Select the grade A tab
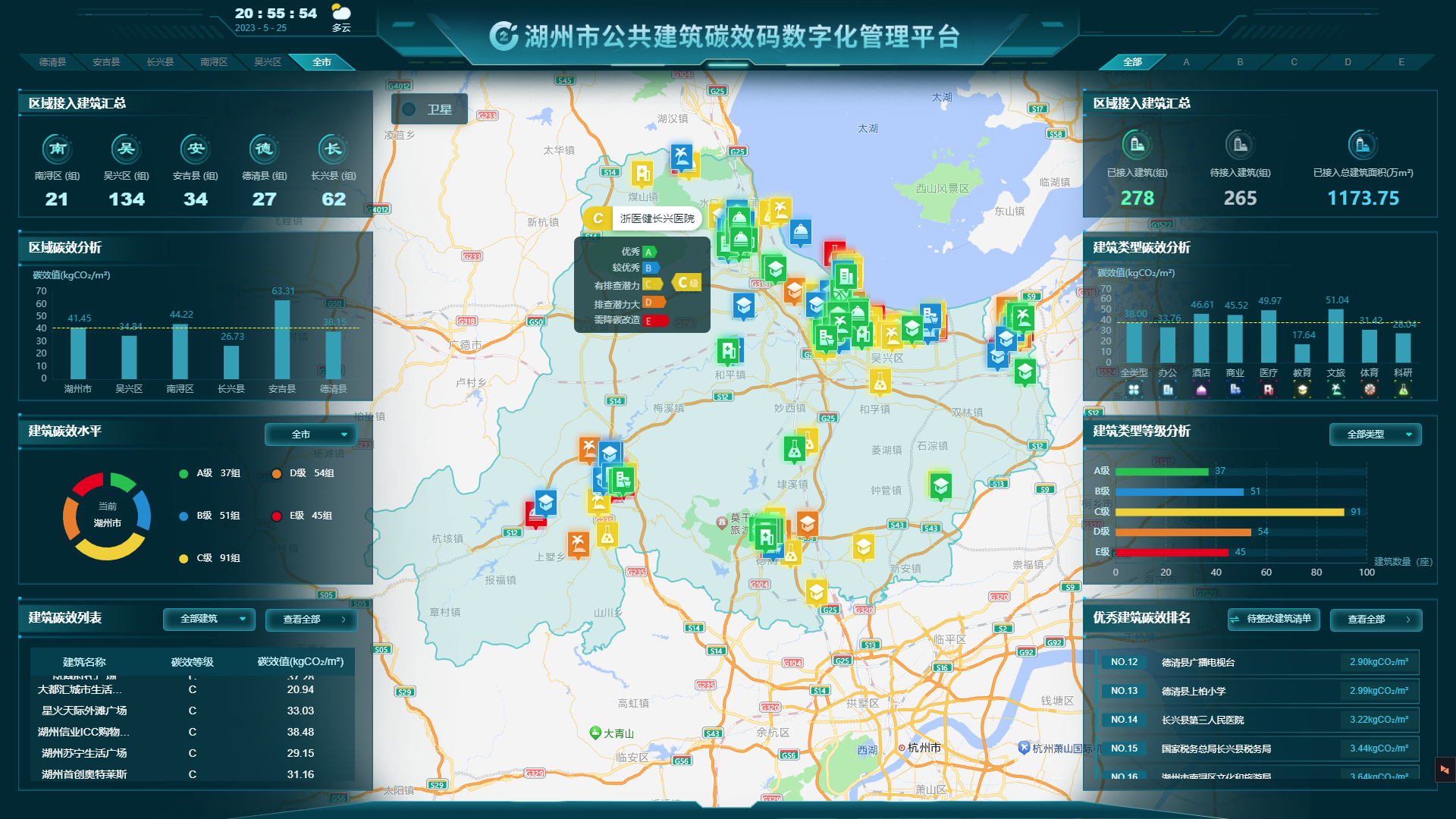This screenshot has width=1456, height=819. pyautogui.click(x=1186, y=62)
